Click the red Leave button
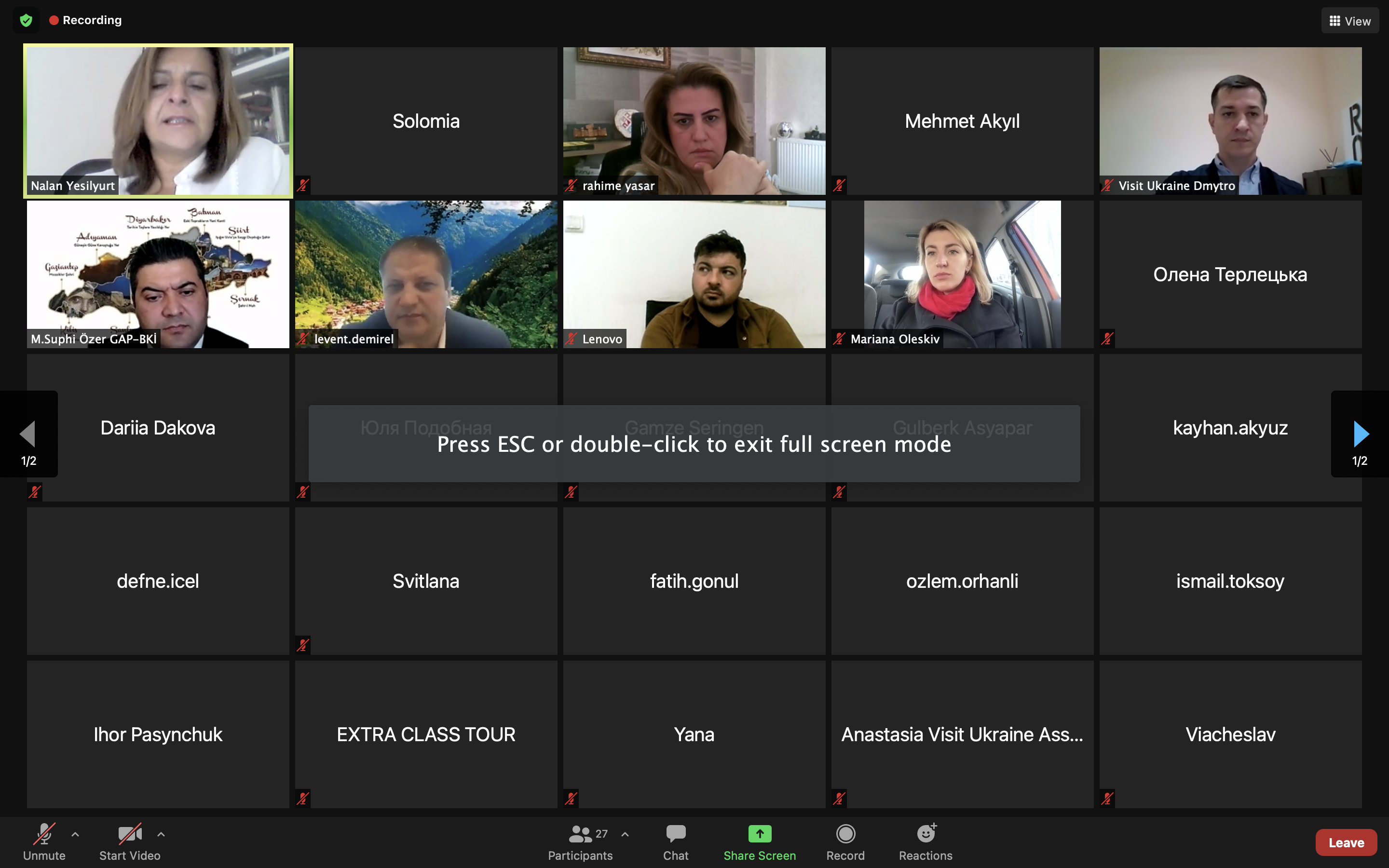Screen dimensions: 1389x868 tap(1346, 842)
